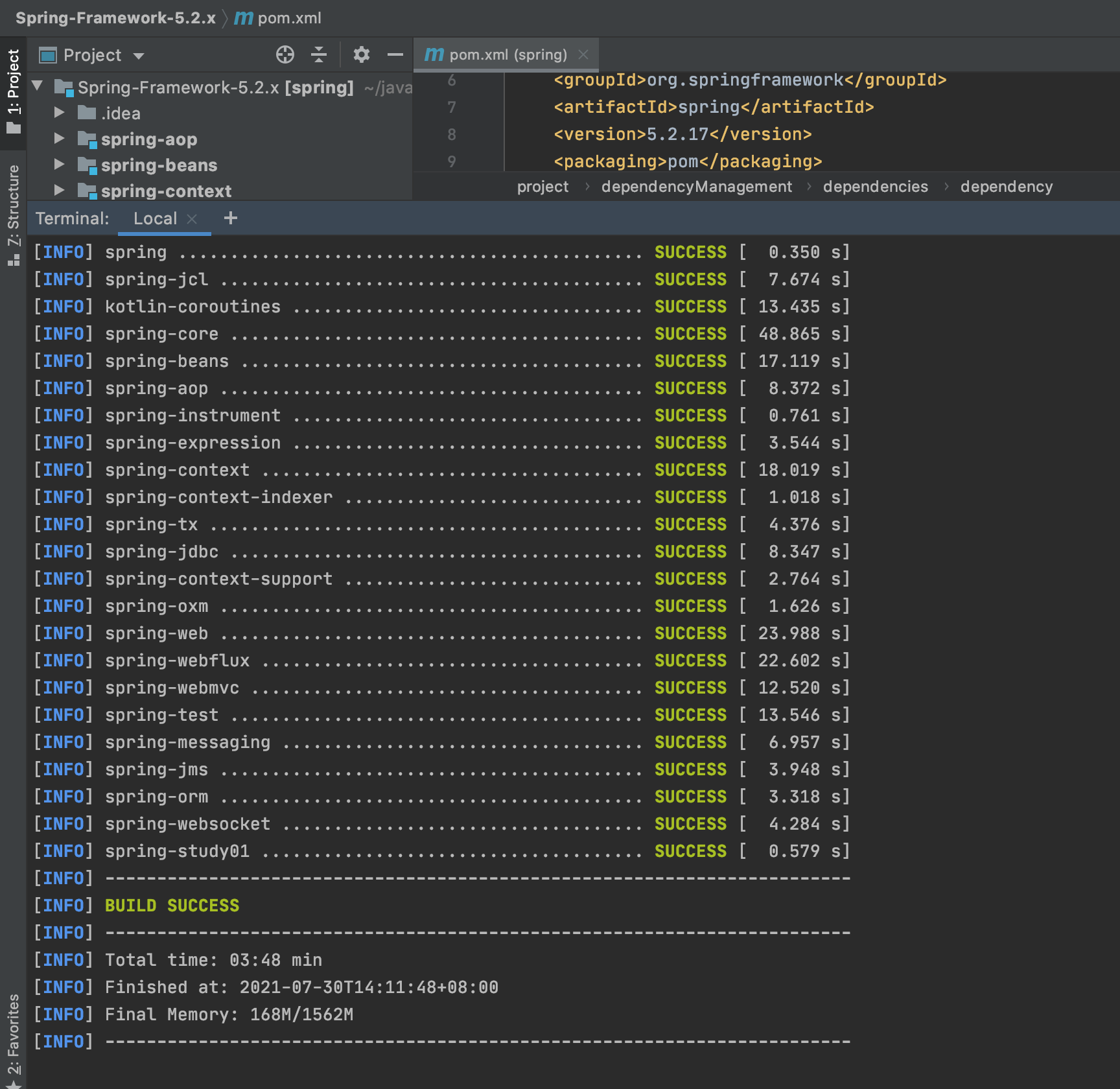Click the 'Final Memory: 168M/1562M' line
1120x1089 pixels.
229,1014
